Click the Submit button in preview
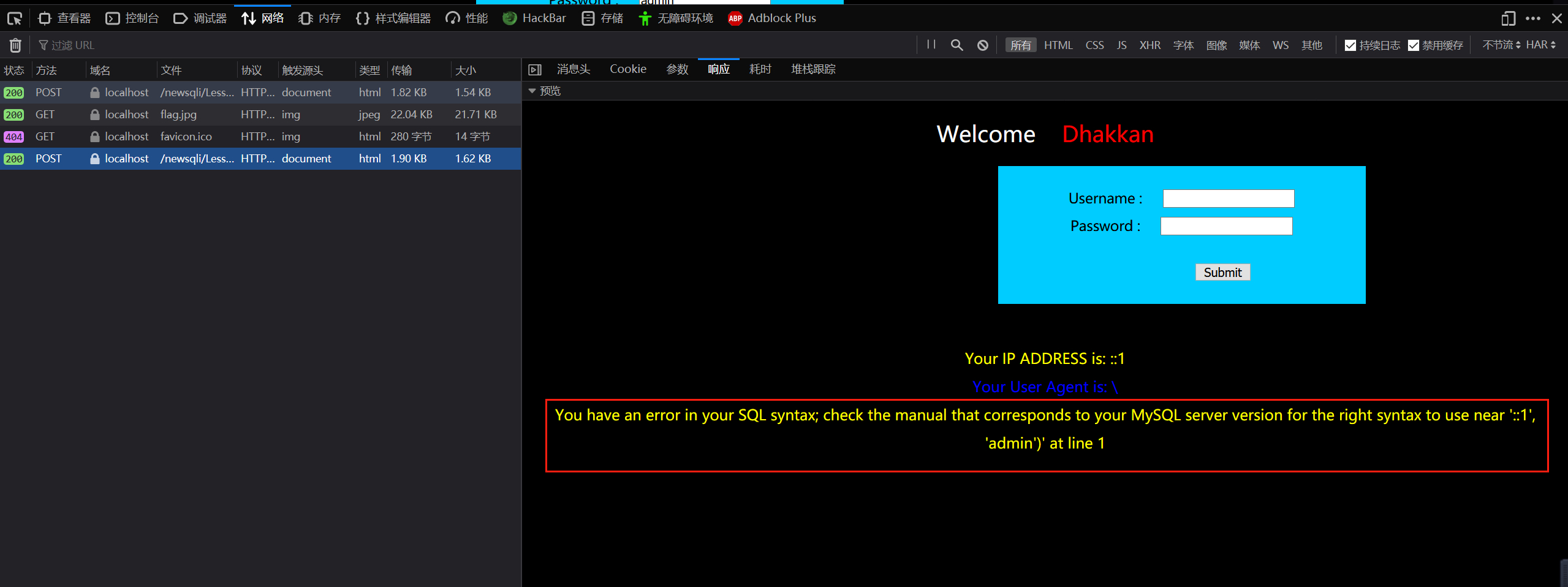This screenshot has width=1568, height=587. pyautogui.click(x=1223, y=272)
